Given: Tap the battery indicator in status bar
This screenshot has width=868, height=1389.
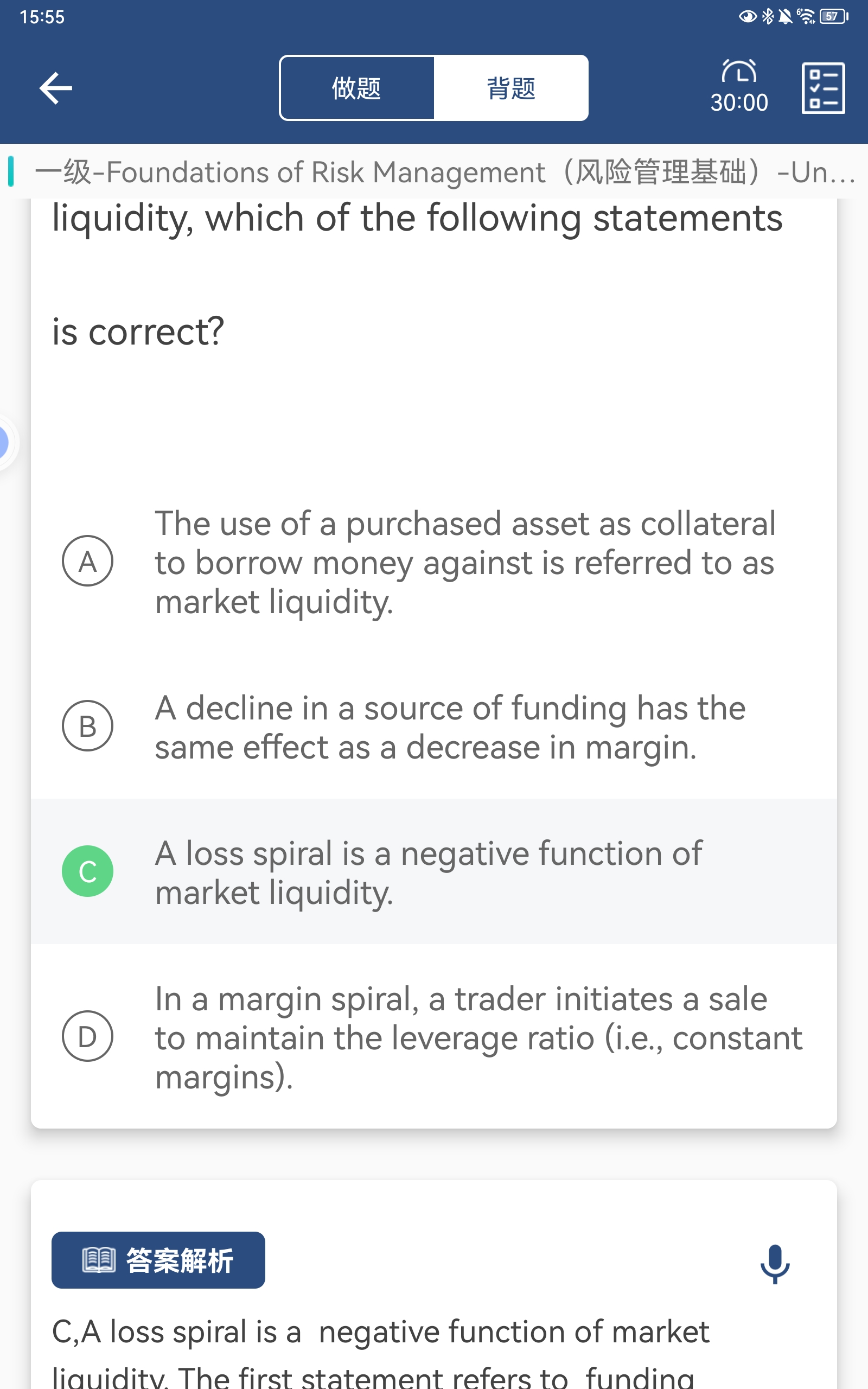Looking at the screenshot, I should point(833,17).
